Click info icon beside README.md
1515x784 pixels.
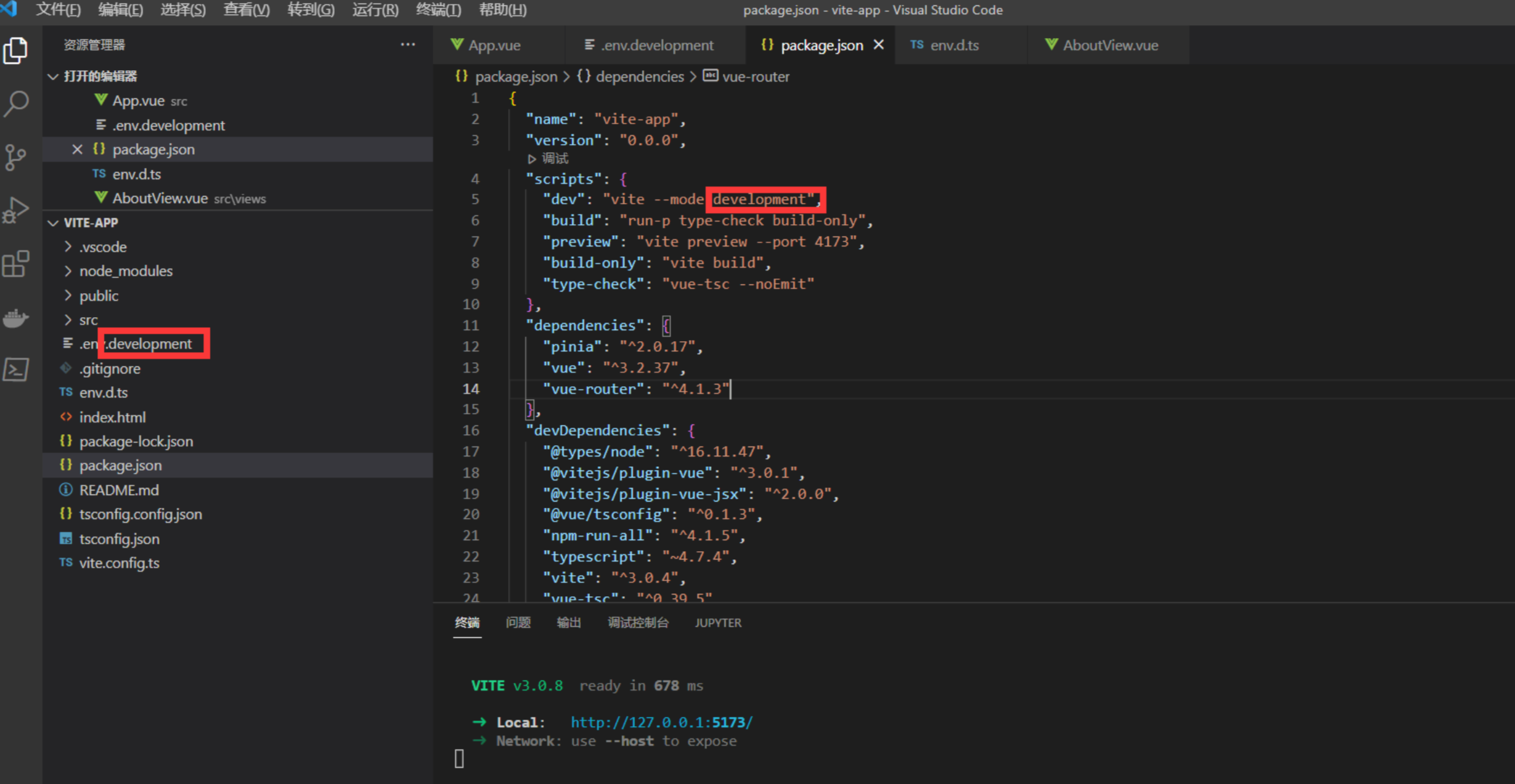tap(66, 490)
